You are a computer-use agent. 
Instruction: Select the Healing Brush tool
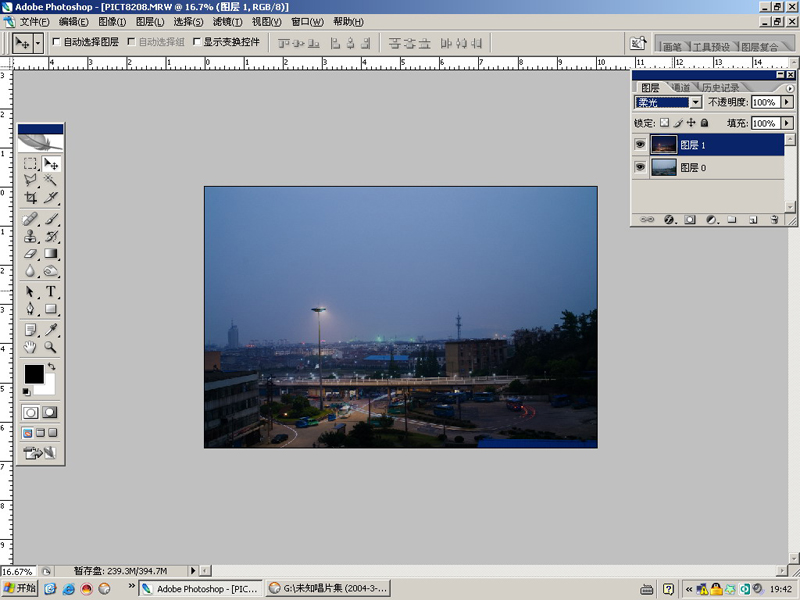tap(30, 219)
